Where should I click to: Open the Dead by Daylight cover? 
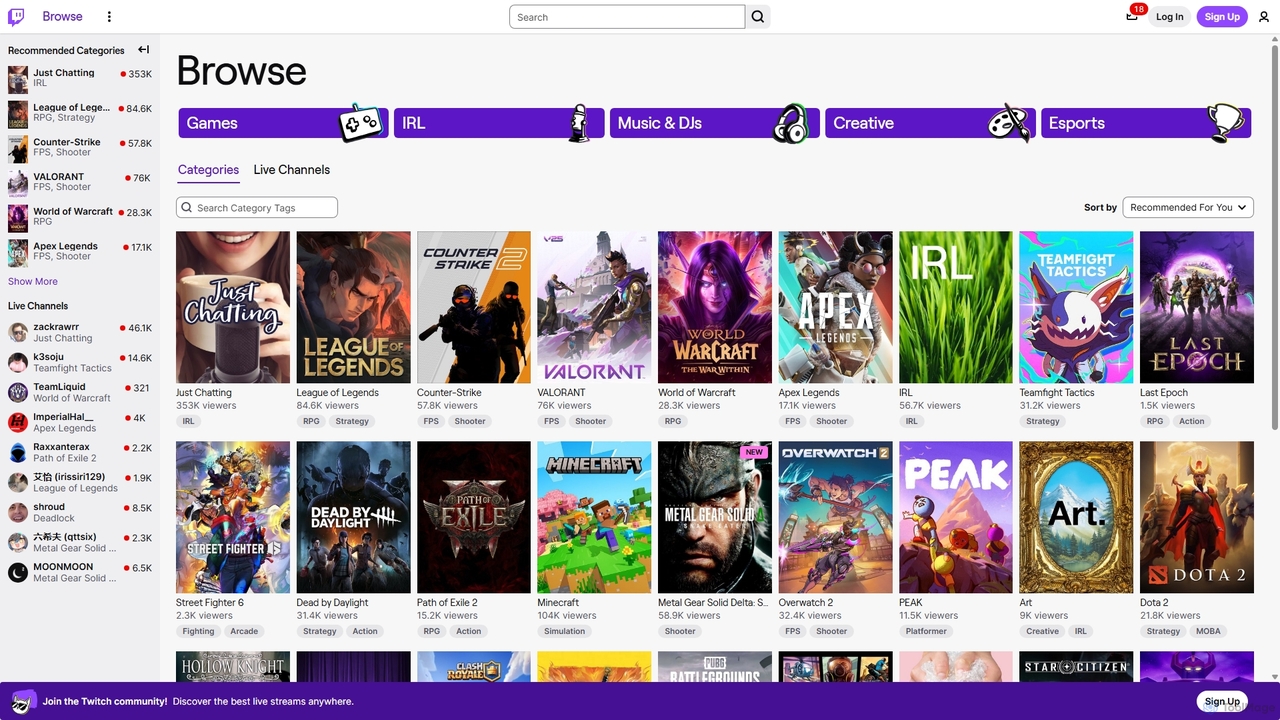coord(353,517)
